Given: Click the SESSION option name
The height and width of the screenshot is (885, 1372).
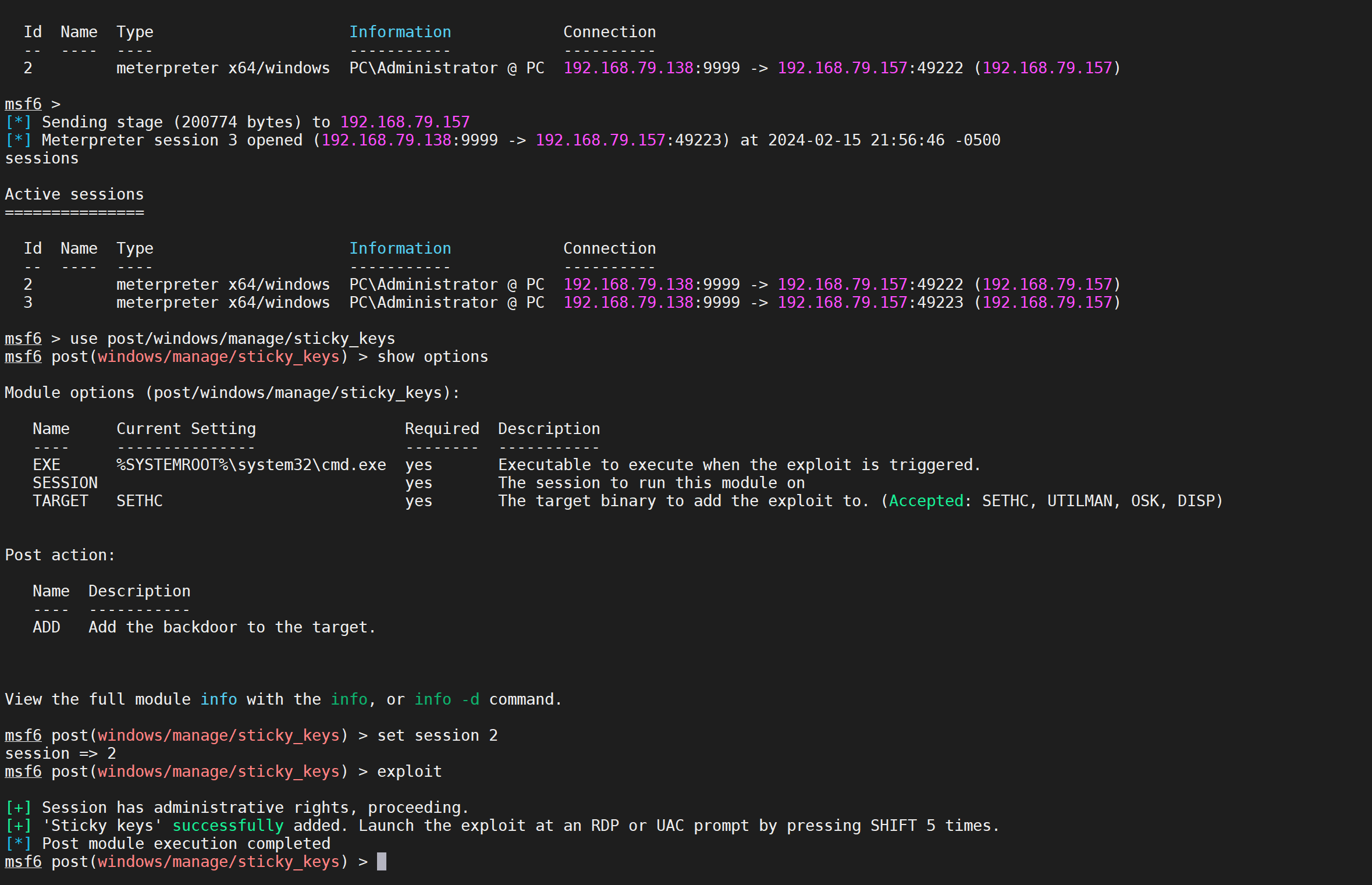Looking at the screenshot, I should (x=65, y=483).
